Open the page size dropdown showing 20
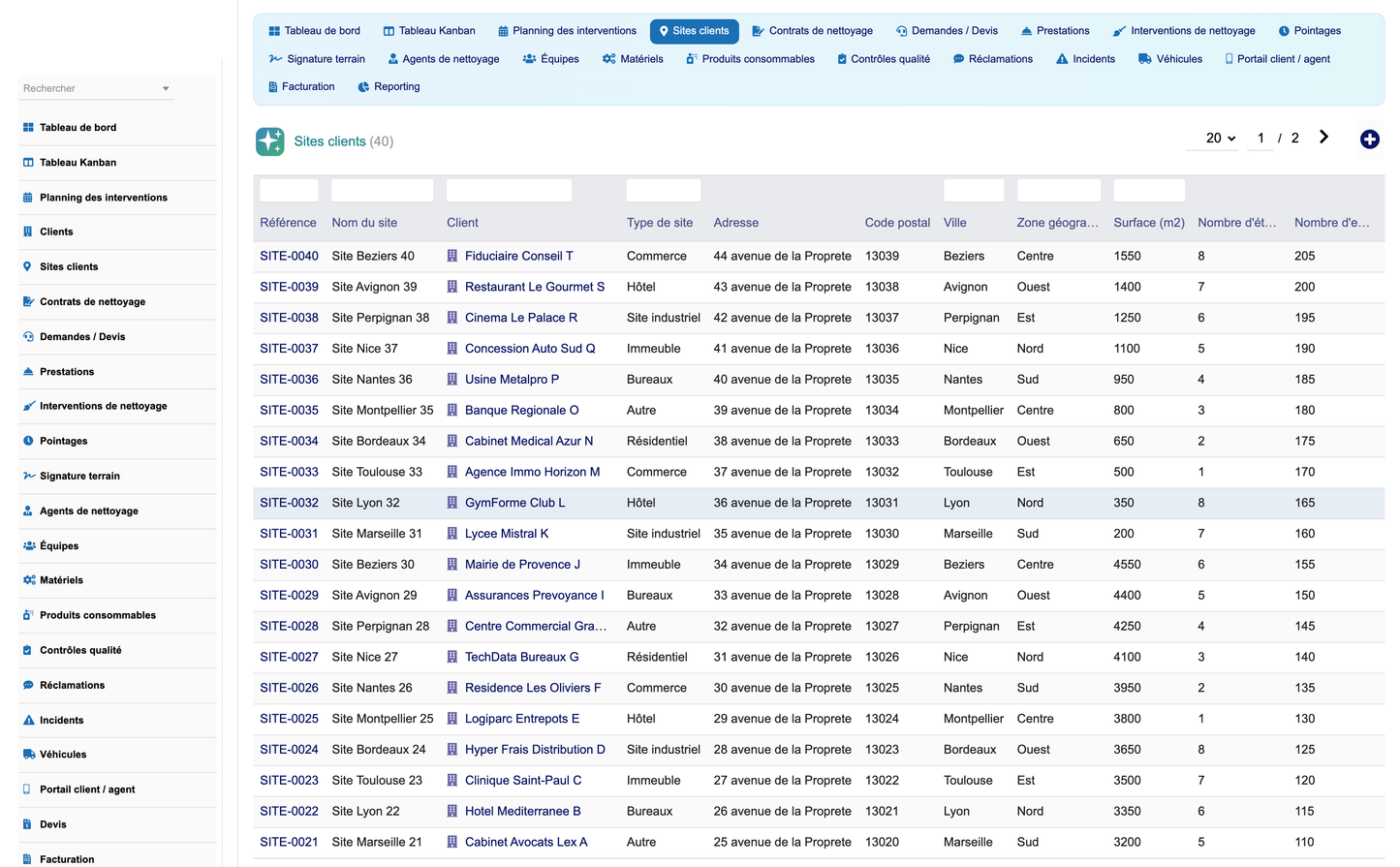Screen dimensions: 1400x867 coord(1220,139)
